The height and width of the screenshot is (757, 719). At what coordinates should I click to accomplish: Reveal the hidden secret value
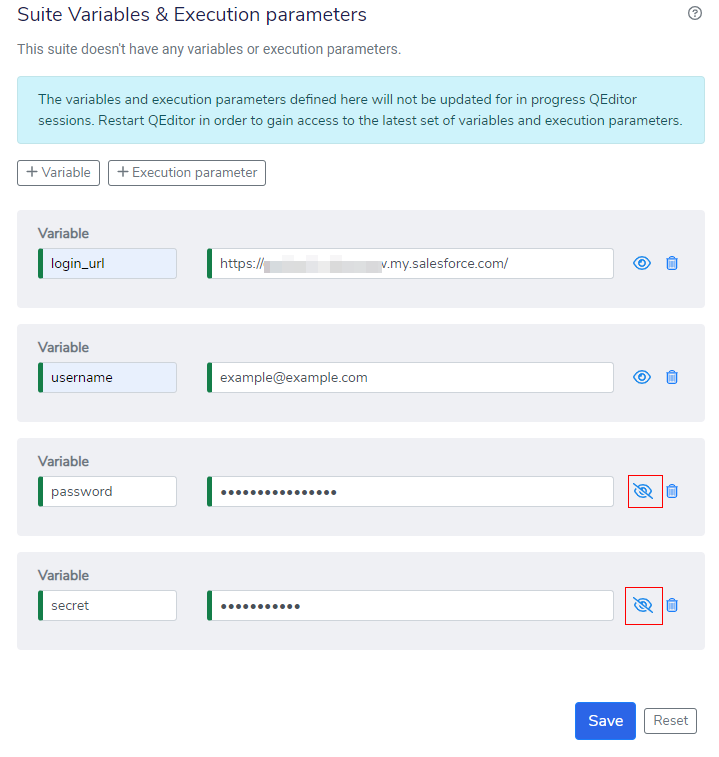[x=643, y=605]
